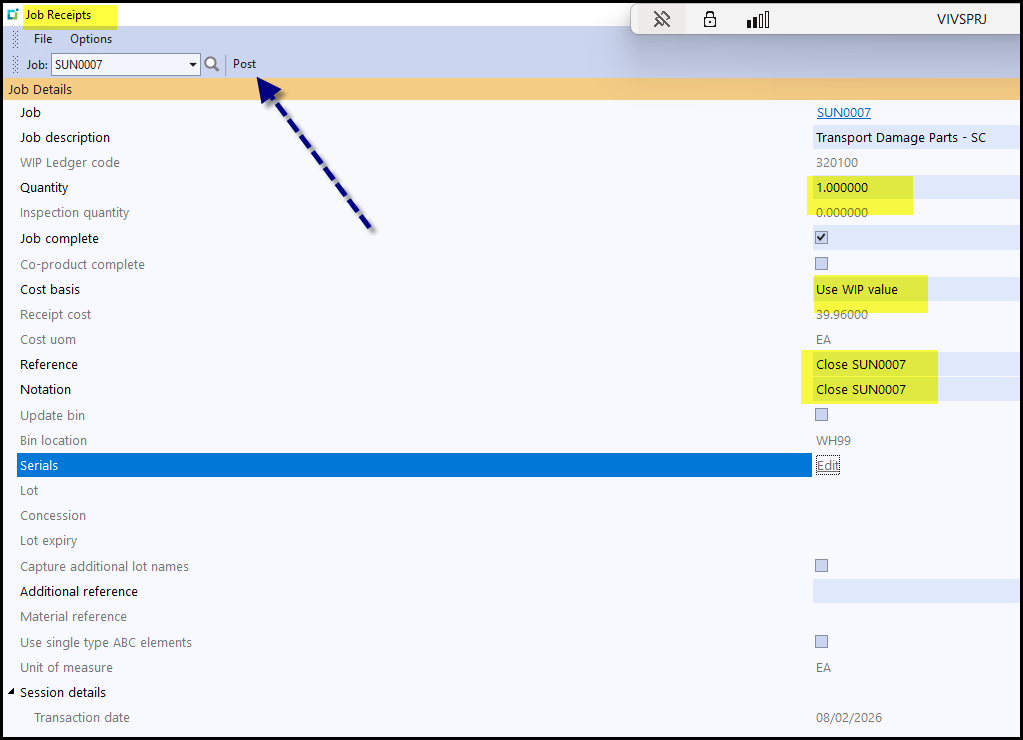Follow the SUN0007 job hyperlink
Viewport: 1023px width, 740px height.
tap(843, 113)
